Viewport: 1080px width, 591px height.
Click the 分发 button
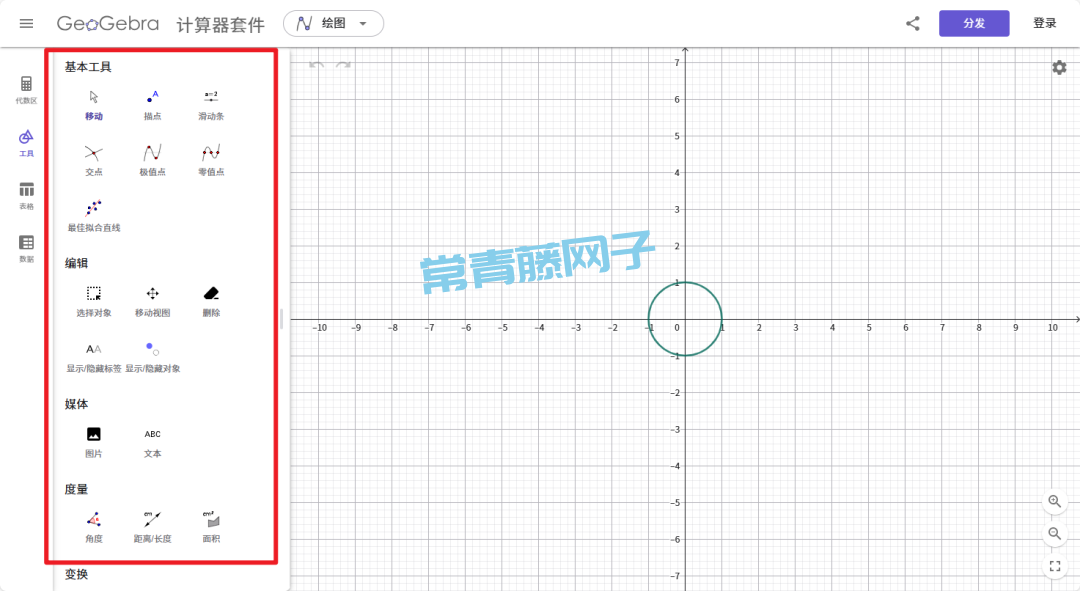(973, 23)
